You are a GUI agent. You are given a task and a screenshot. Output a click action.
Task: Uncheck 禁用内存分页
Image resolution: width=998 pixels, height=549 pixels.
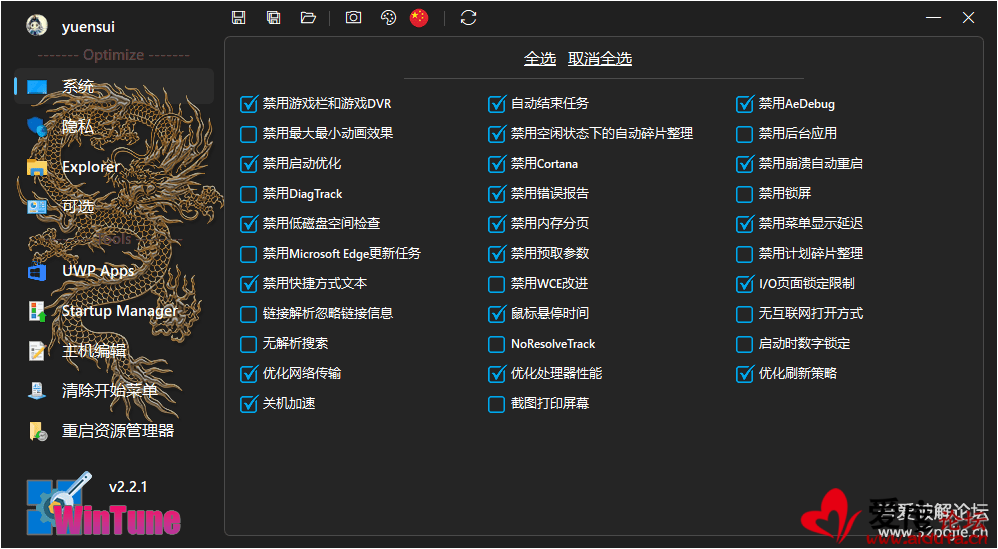point(496,223)
